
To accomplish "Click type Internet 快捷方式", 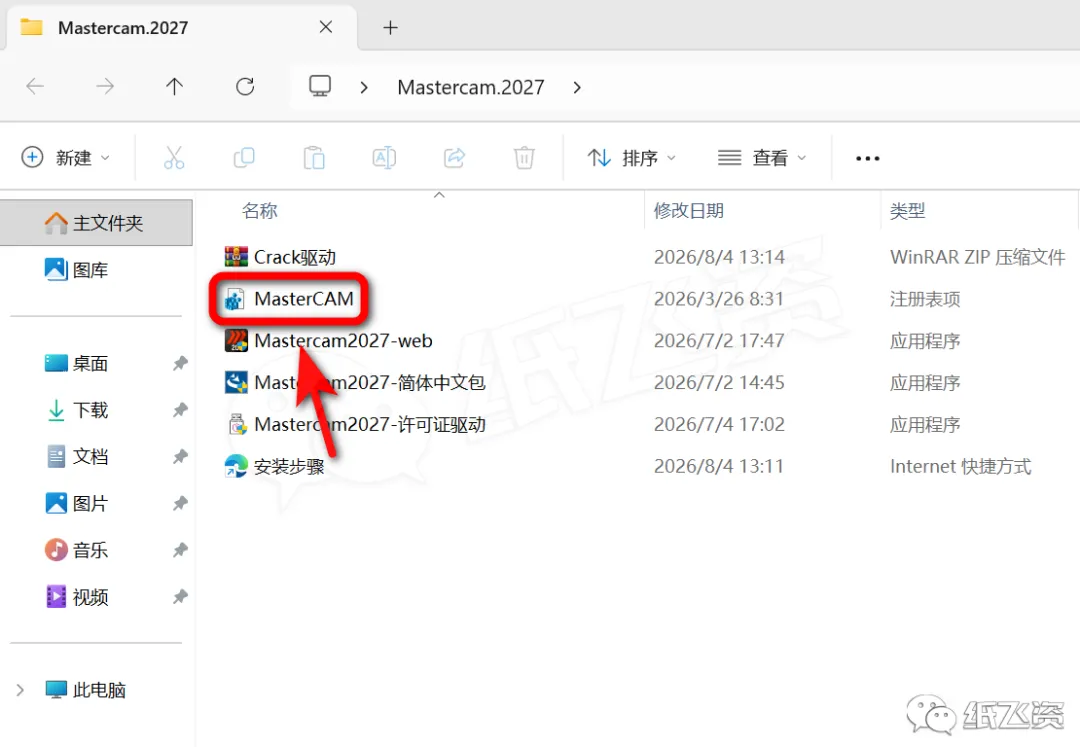I will click(960, 467).
